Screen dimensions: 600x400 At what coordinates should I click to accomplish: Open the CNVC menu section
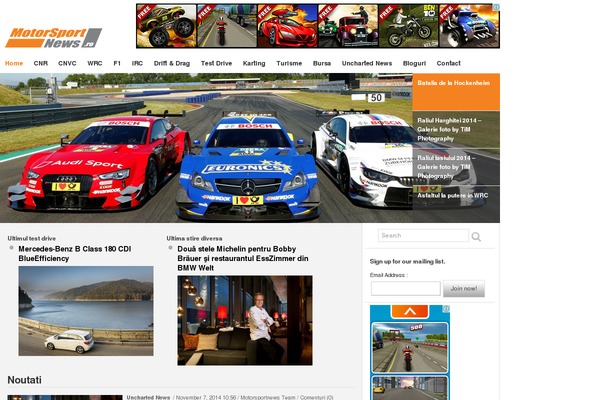click(x=67, y=63)
